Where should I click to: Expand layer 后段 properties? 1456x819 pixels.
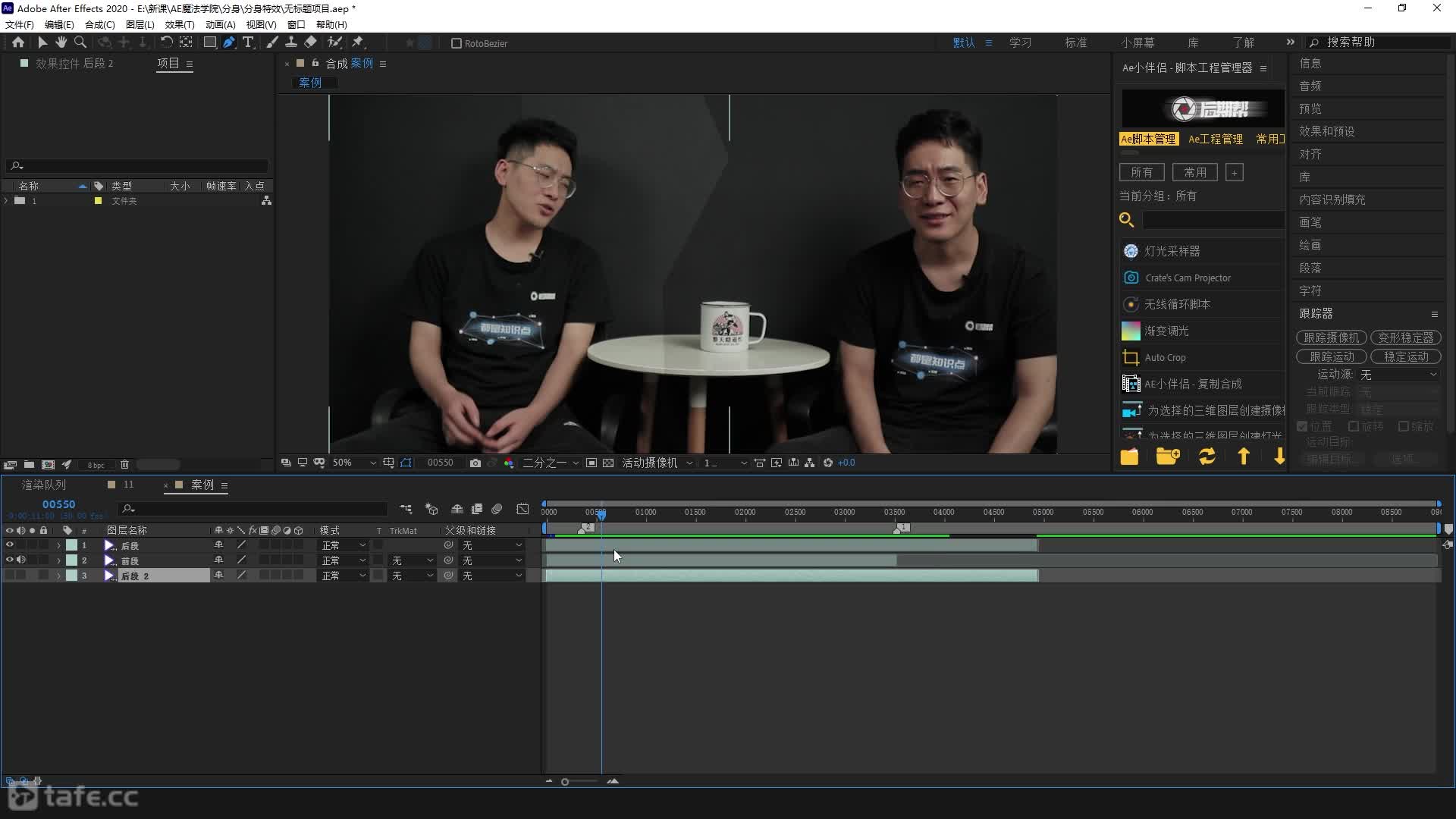tap(58, 545)
